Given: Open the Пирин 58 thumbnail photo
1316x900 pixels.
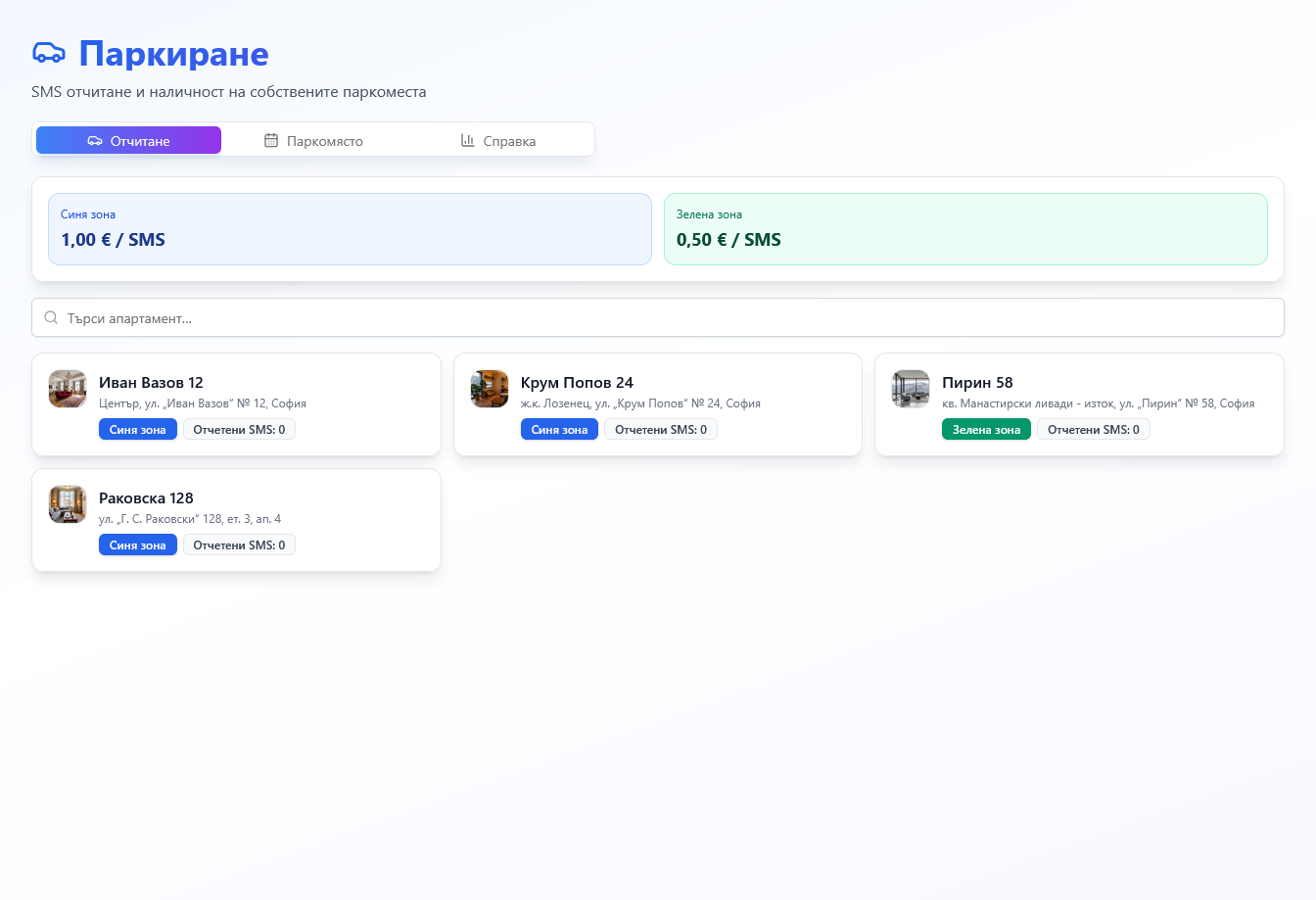Looking at the screenshot, I should coord(911,389).
